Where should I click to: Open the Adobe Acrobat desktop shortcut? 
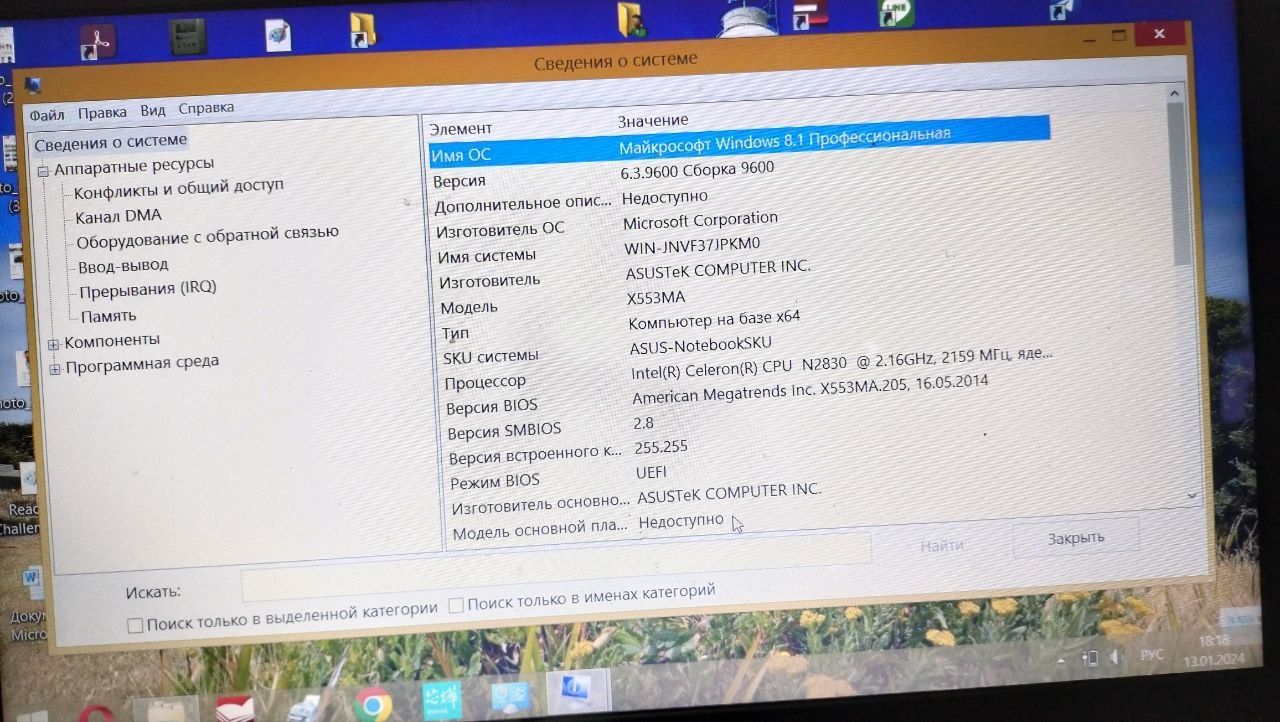click(98, 41)
